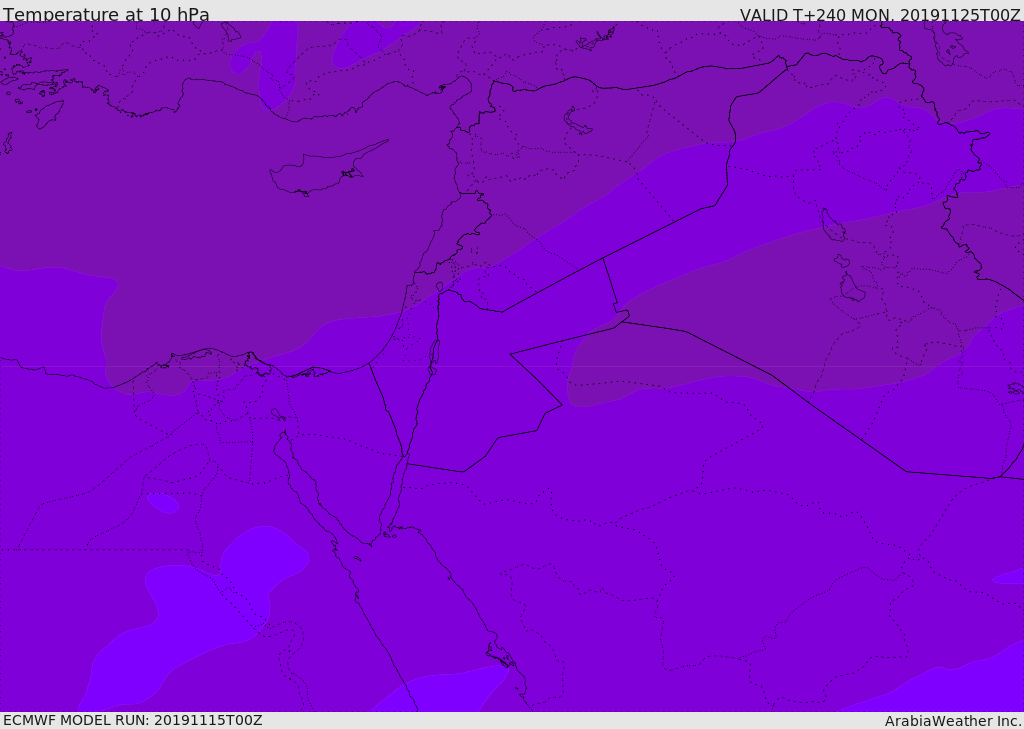
Task: Click the 'VALID T+240 MON. 20191125T00Z' label
Action: coord(880,14)
